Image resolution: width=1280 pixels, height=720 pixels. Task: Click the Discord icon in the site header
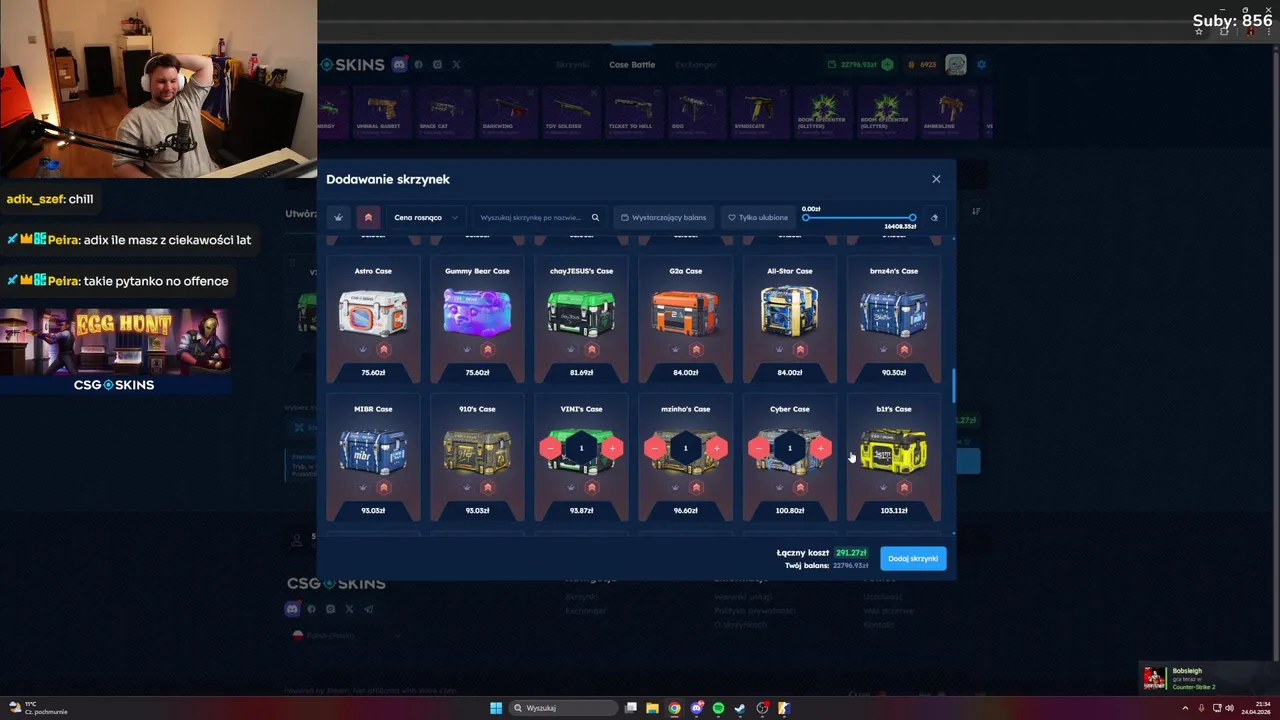pos(400,64)
